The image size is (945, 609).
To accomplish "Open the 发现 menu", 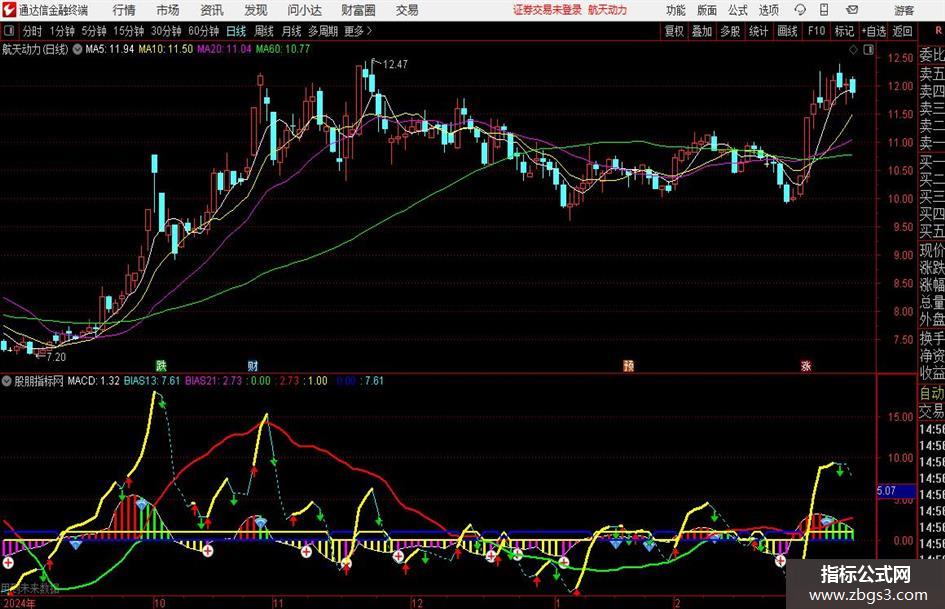I will pyautogui.click(x=256, y=10).
